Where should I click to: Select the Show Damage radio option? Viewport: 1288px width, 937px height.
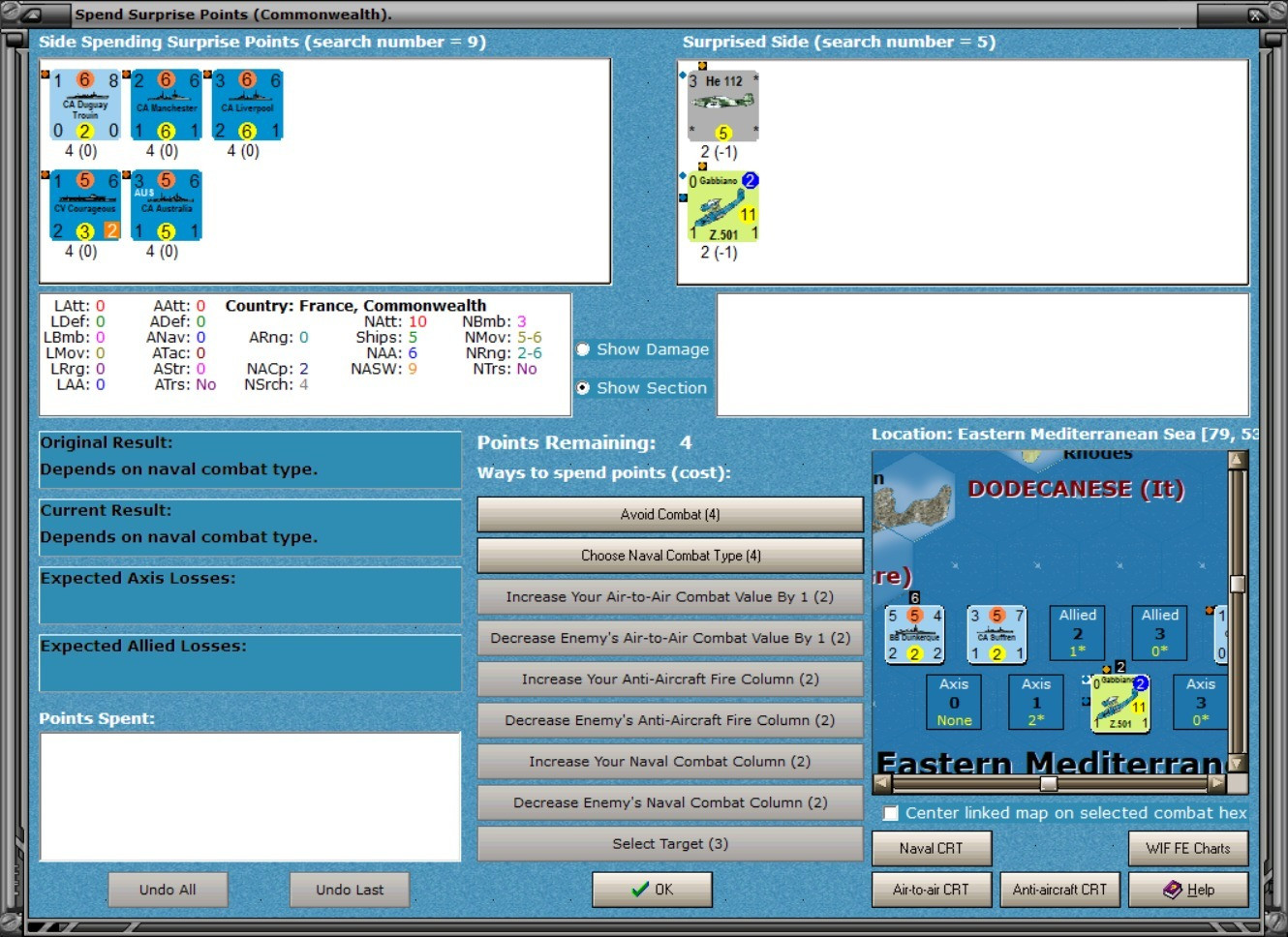(x=583, y=349)
